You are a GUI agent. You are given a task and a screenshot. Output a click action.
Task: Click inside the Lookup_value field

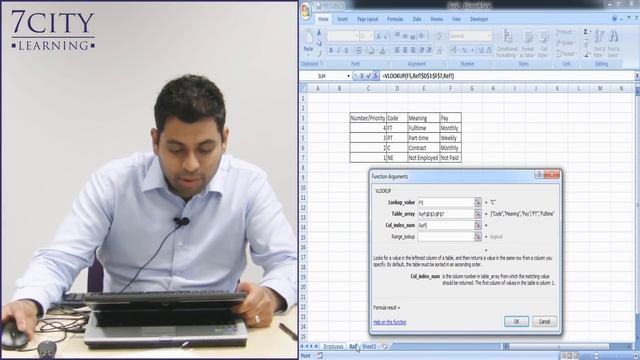pyautogui.click(x=445, y=202)
